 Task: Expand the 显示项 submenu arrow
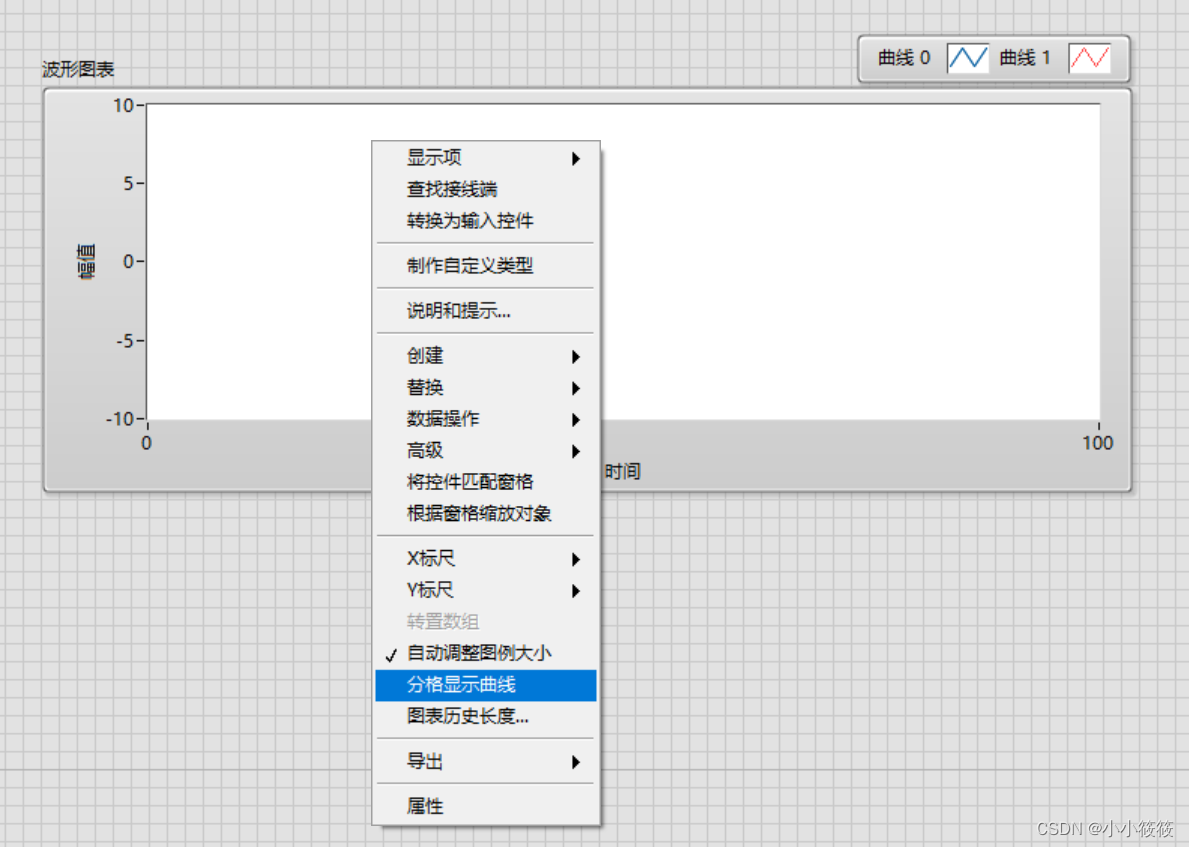(x=576, y=157)
